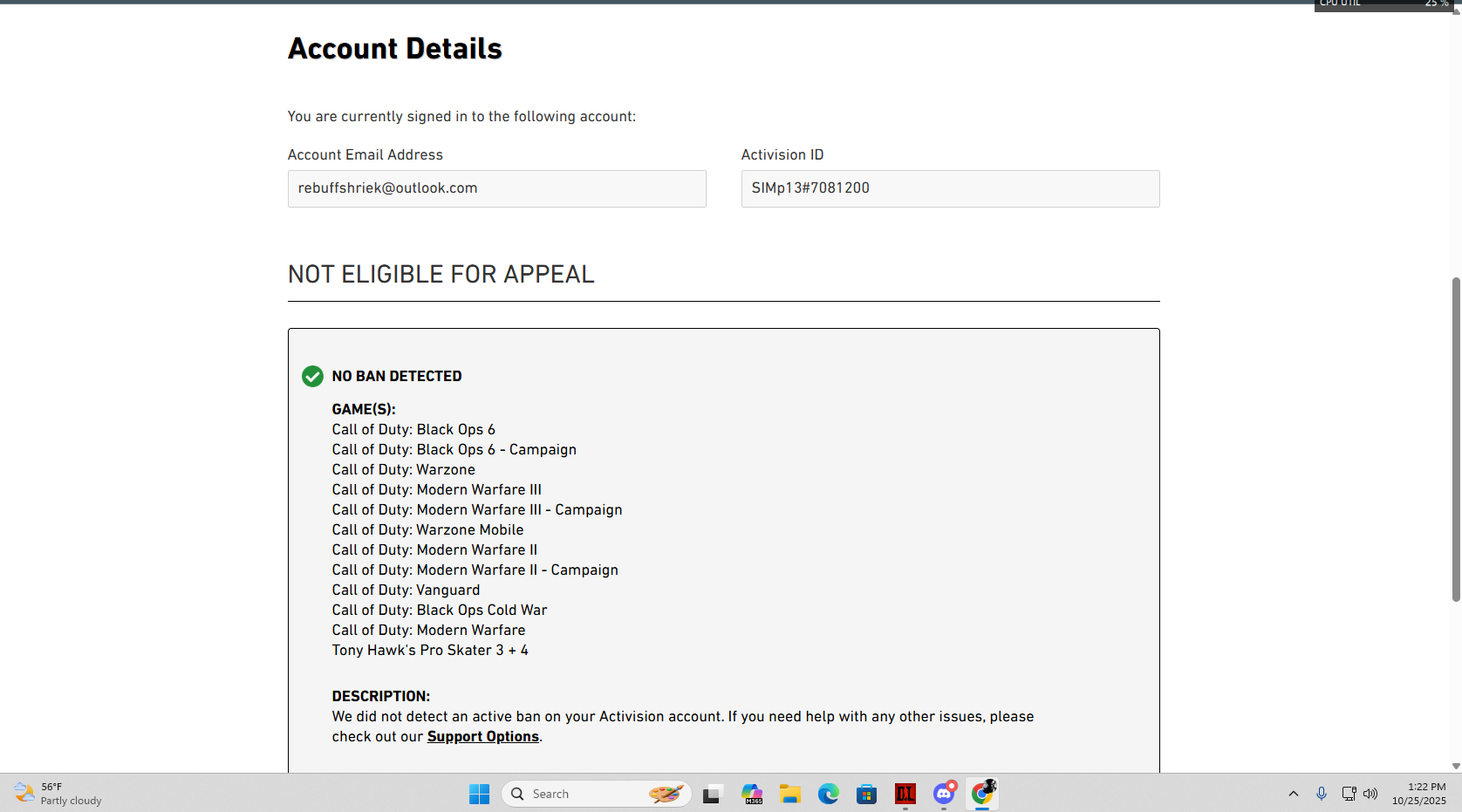Open the volume control in the system tray
This screenshot has height=812, width=1462.
coord(1370,794)
